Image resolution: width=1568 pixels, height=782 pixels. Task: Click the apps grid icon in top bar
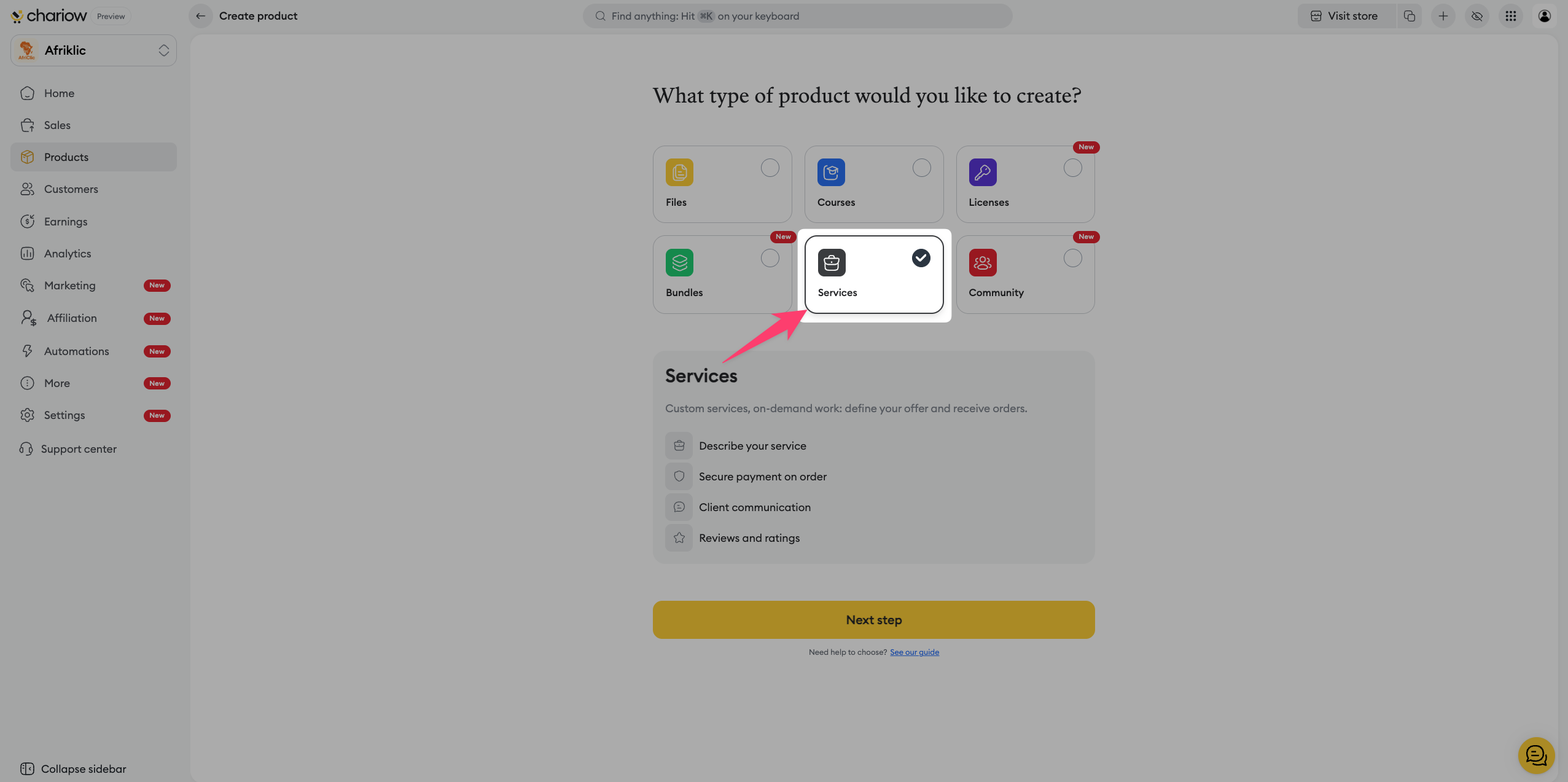pos(1510,16)
